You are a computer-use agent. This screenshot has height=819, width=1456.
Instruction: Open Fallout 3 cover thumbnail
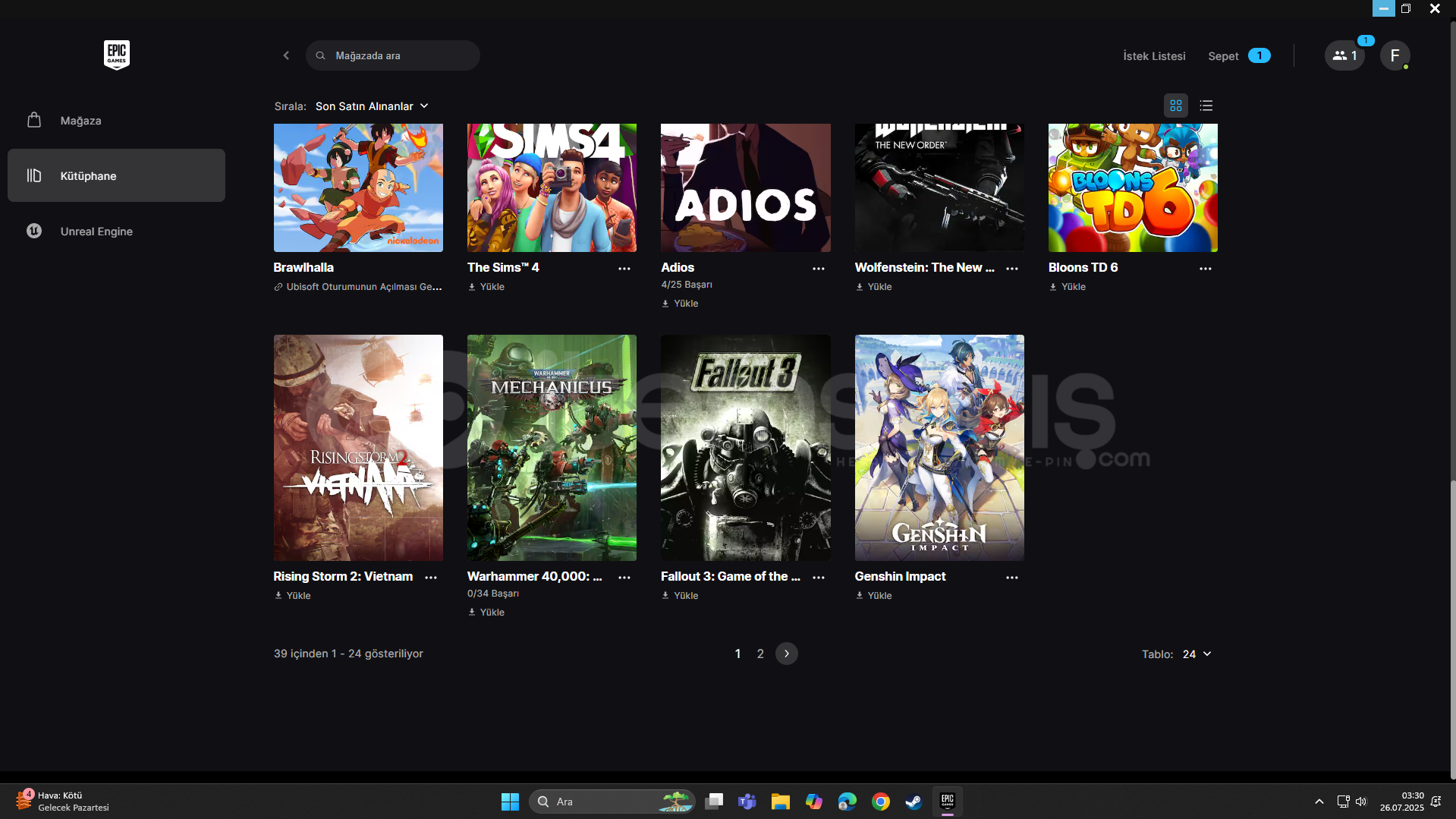point(746,448)
